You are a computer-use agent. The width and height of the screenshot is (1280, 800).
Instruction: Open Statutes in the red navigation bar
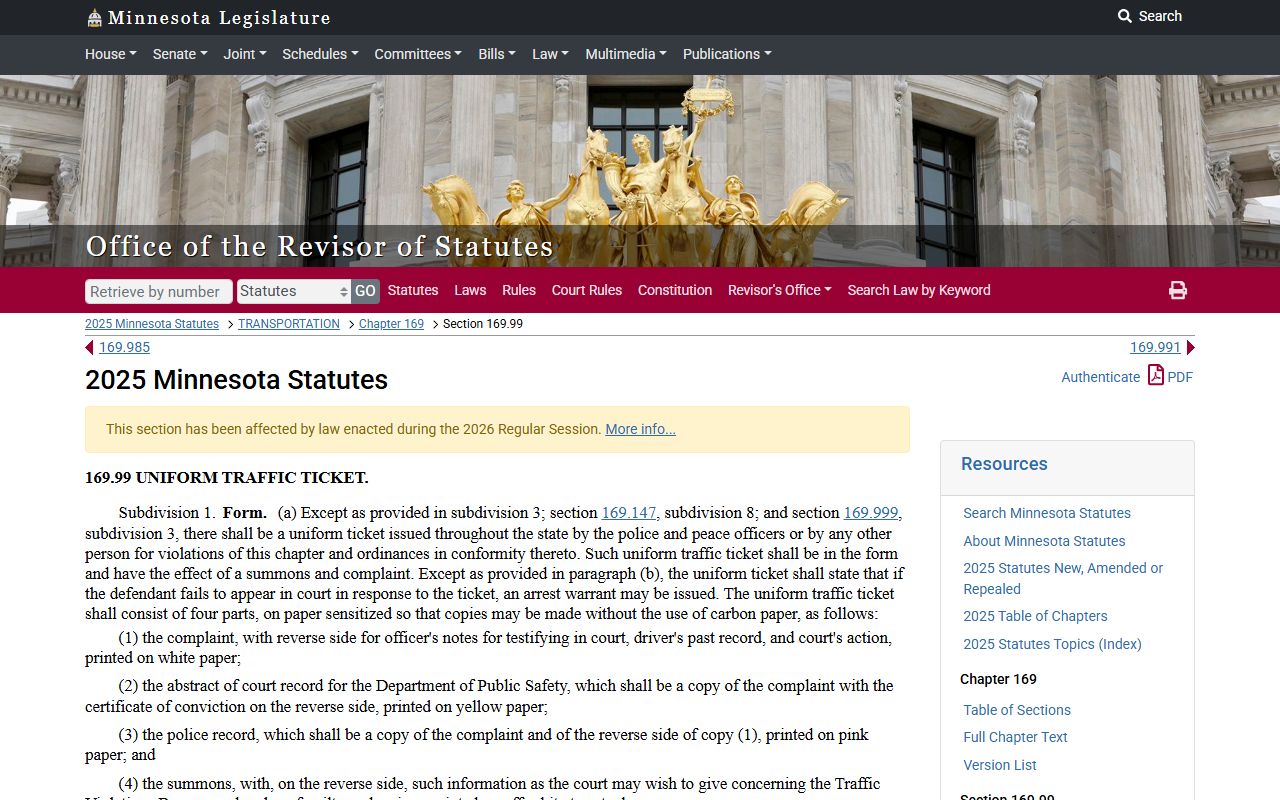click(413, 290)
